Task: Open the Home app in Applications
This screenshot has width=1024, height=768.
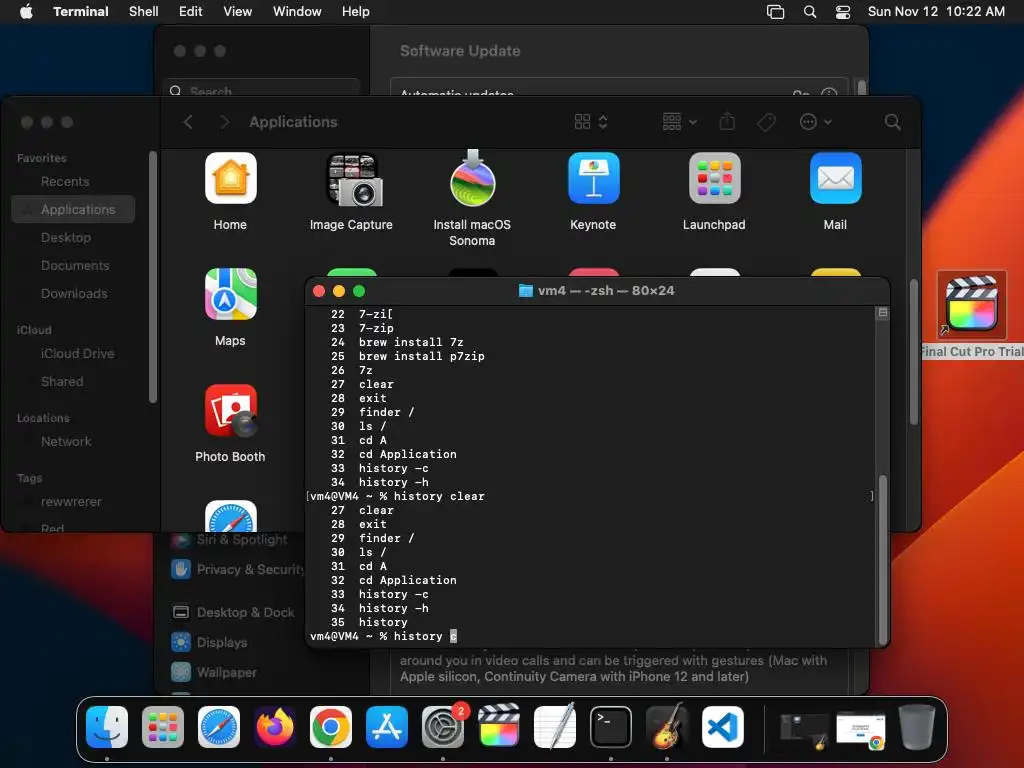Action: 231,178
